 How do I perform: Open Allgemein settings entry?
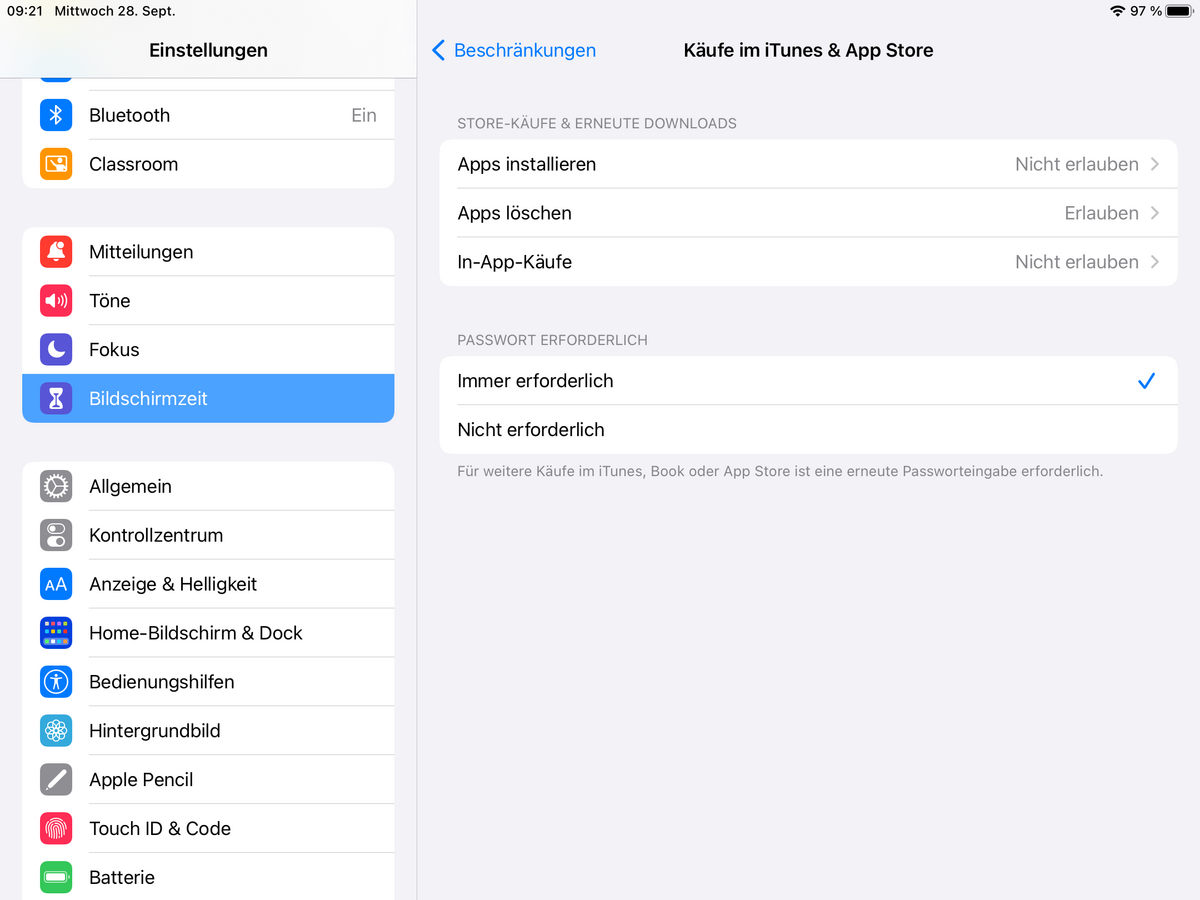(130, 486)
